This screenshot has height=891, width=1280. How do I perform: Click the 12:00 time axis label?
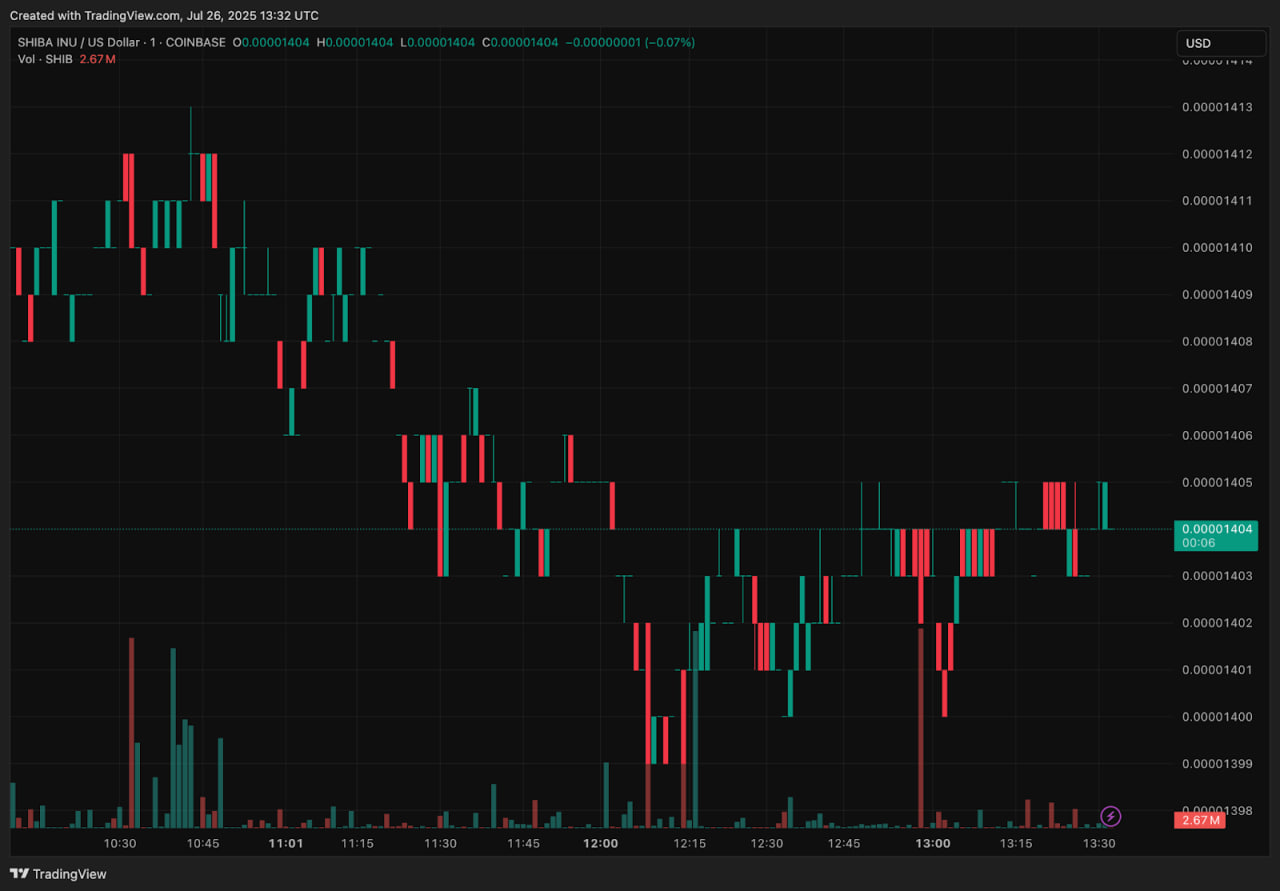point(600,843)
